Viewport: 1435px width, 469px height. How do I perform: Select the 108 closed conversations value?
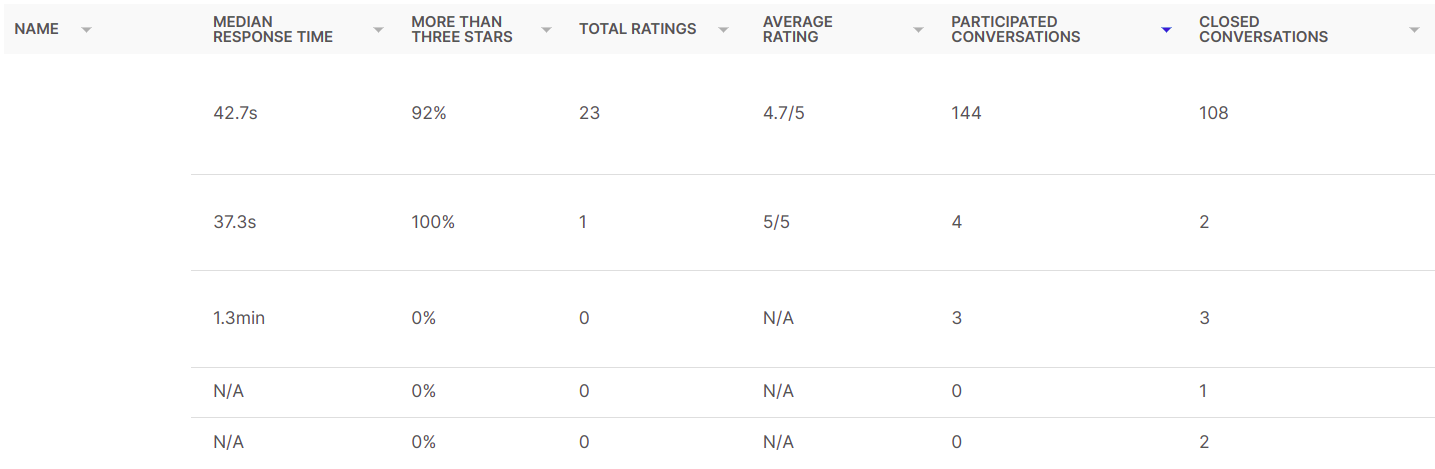coord(1214,113)
